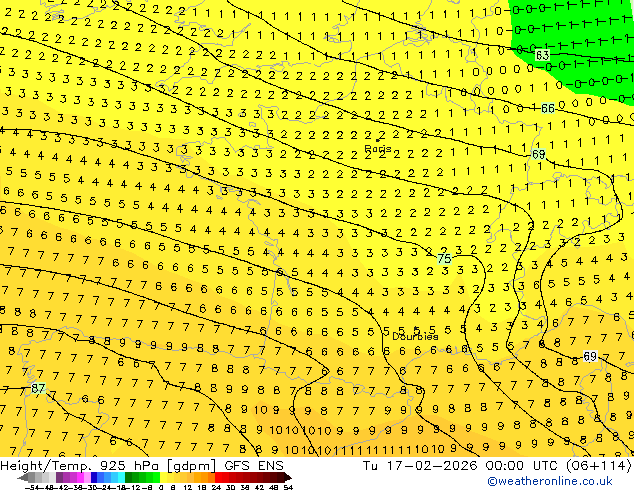Viewport: 634px width, 490px height.
Task: Click the white-boxed 69 contour label
Action: tap(590, 356)
